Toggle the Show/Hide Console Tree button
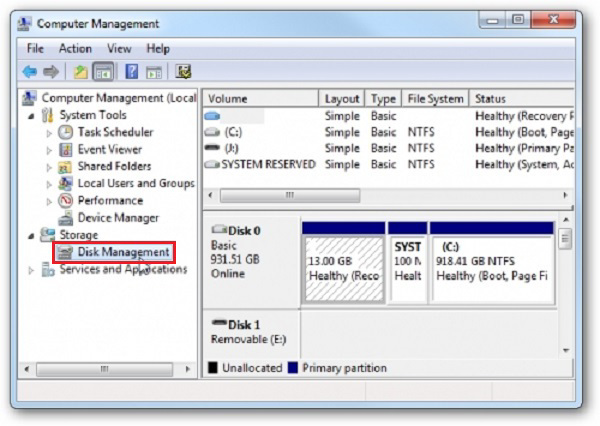 [102, 71]
